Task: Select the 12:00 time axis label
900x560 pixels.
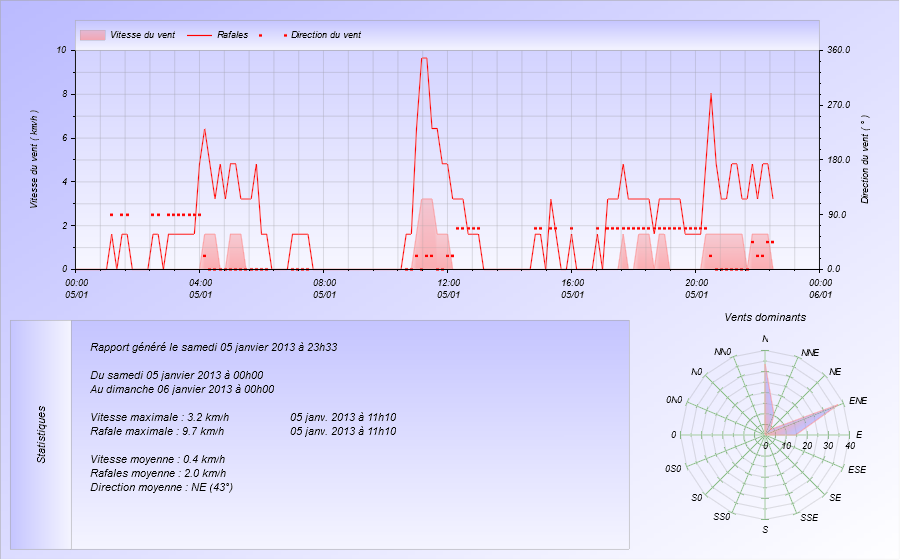Action: pos(448,289)
